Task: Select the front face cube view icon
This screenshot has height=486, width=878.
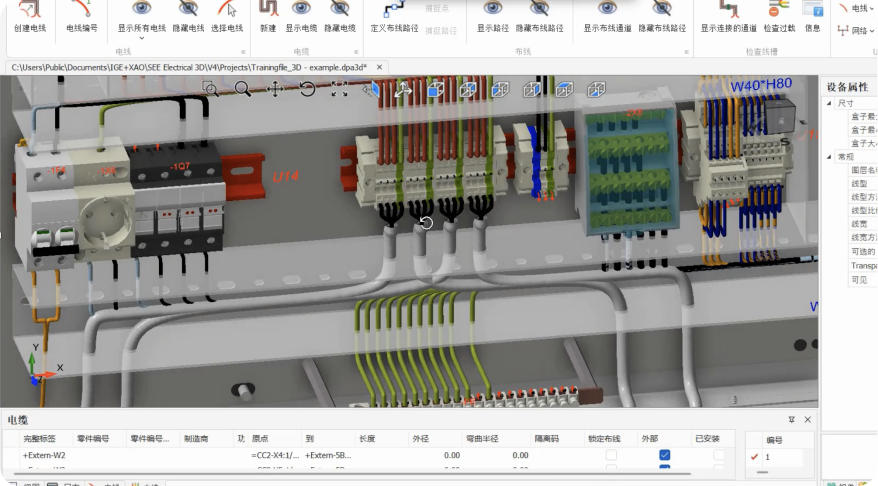Action: [x=436, y=89]
